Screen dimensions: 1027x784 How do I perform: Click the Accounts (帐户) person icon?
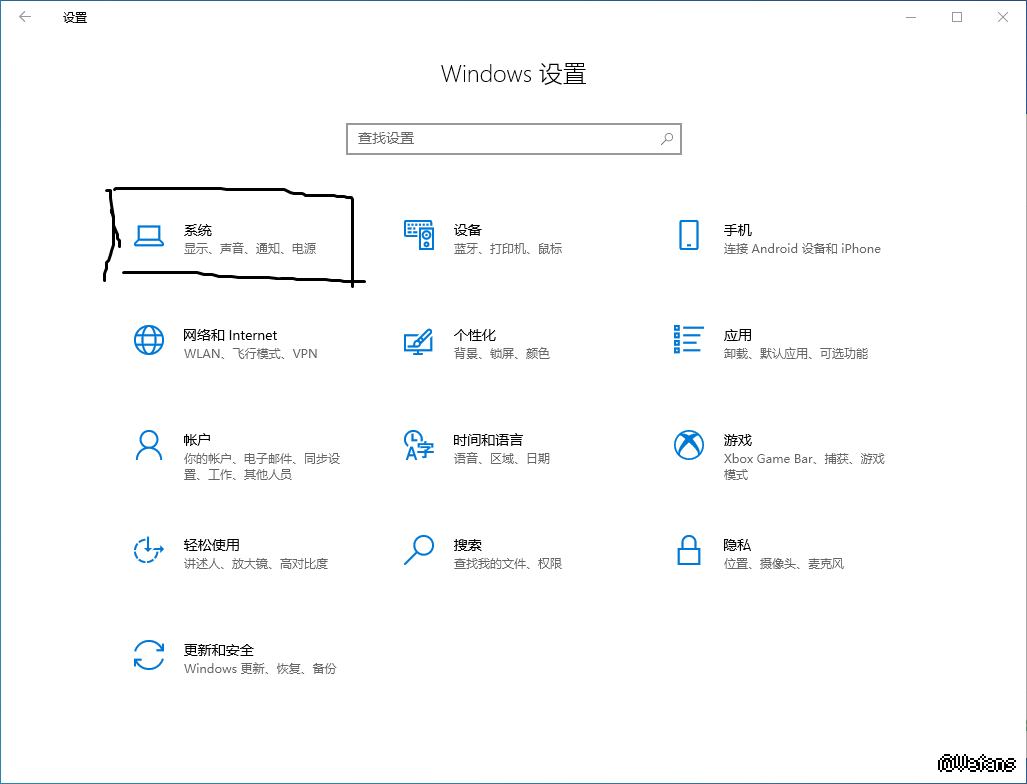coord(148,445)
